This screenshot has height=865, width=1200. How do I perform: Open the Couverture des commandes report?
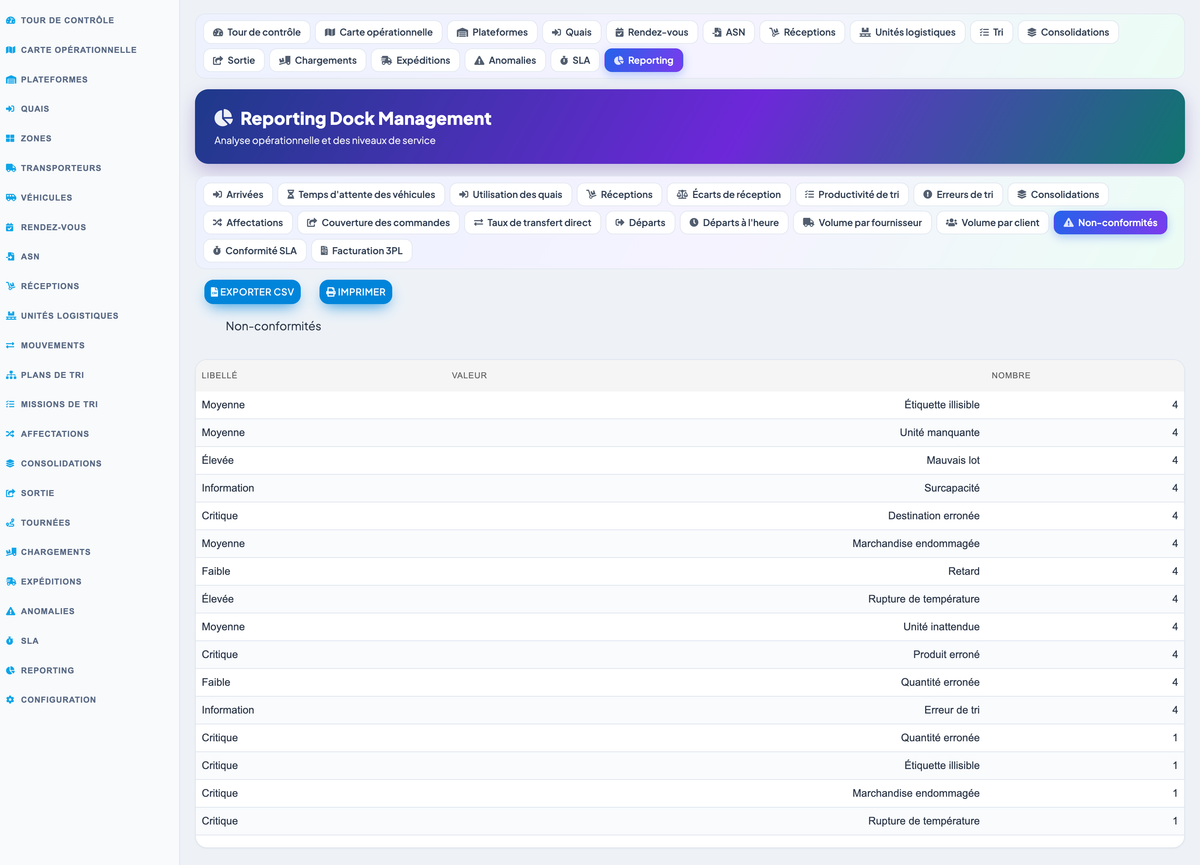tap(378, 222)
